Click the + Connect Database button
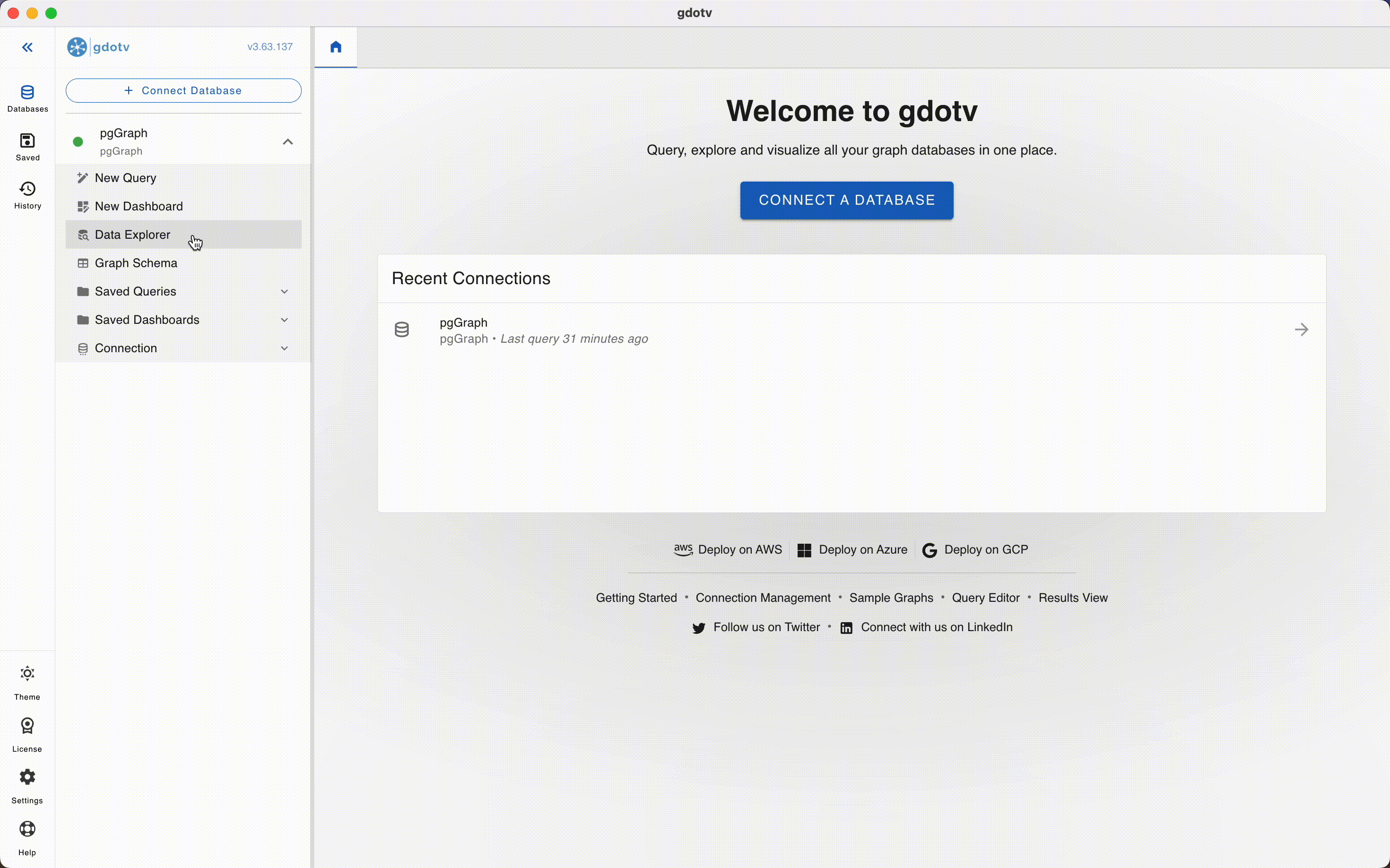1390x868 pixels. [x=184, y=91]
